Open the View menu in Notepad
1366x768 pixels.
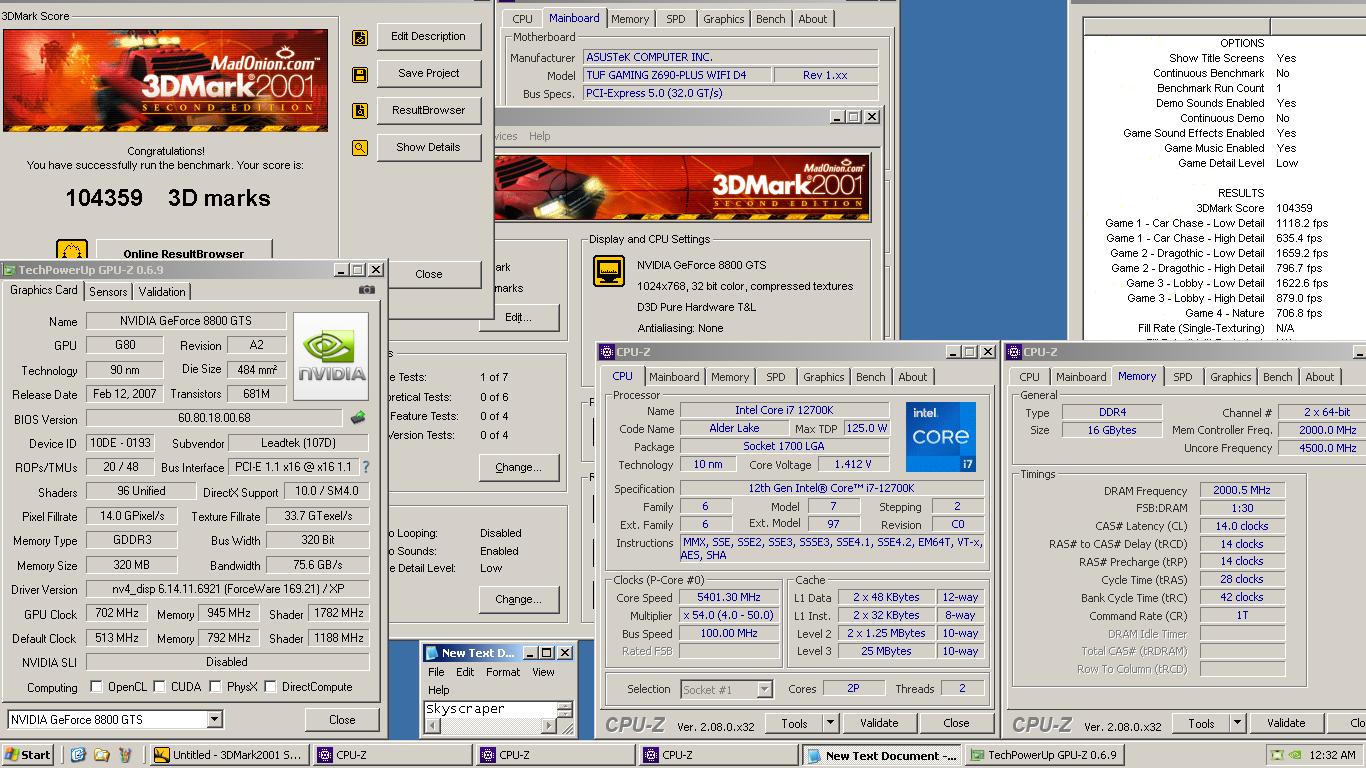point(543,672)
